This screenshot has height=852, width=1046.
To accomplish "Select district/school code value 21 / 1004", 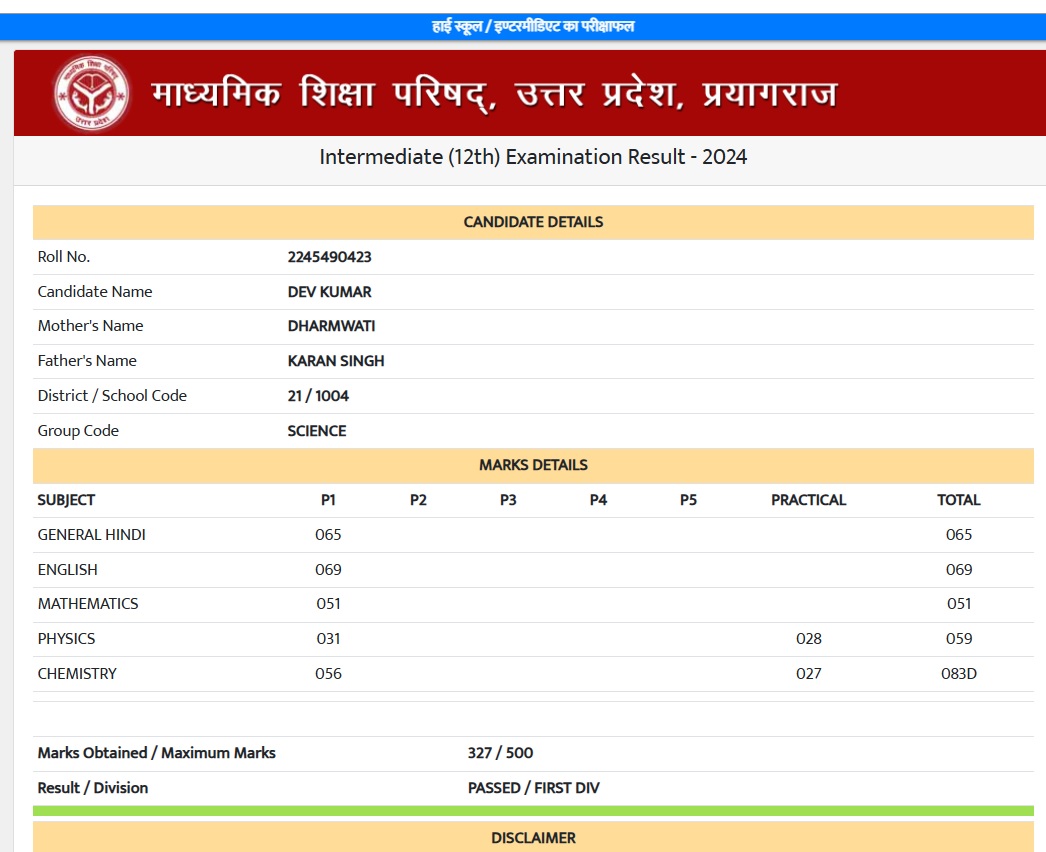I will pos(318,396).
